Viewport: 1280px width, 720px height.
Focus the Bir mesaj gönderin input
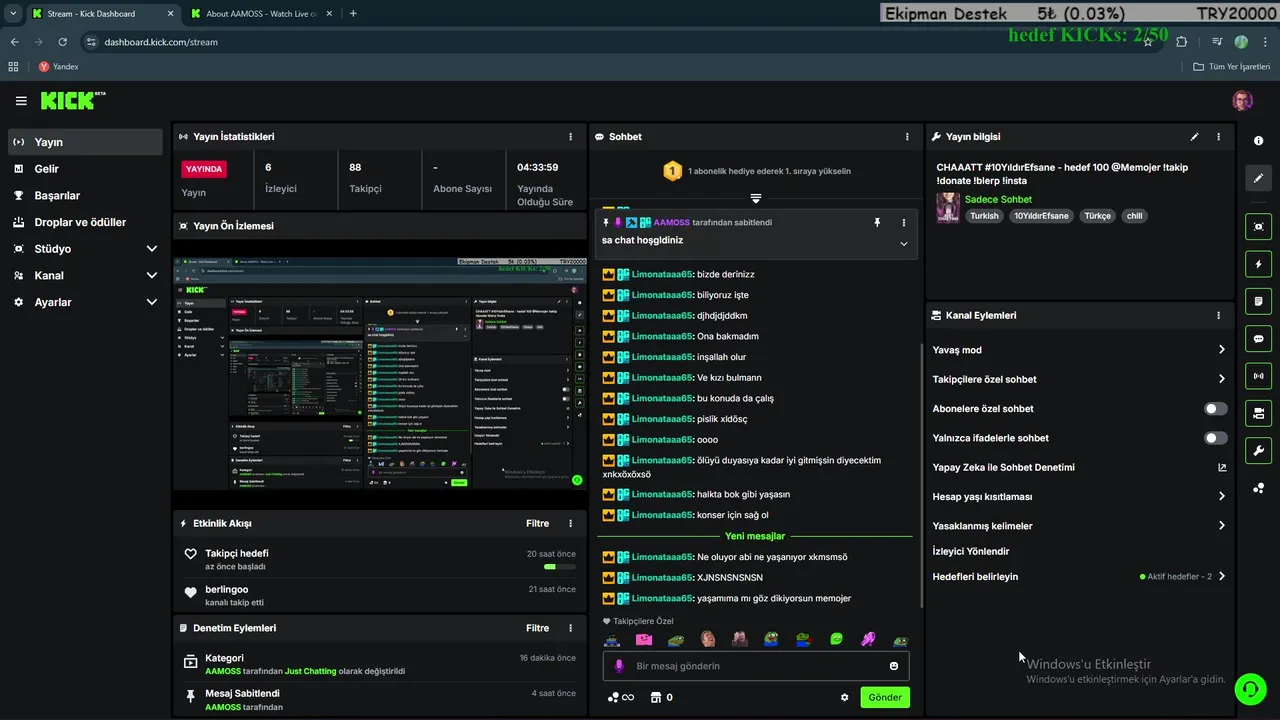[757, 666]
